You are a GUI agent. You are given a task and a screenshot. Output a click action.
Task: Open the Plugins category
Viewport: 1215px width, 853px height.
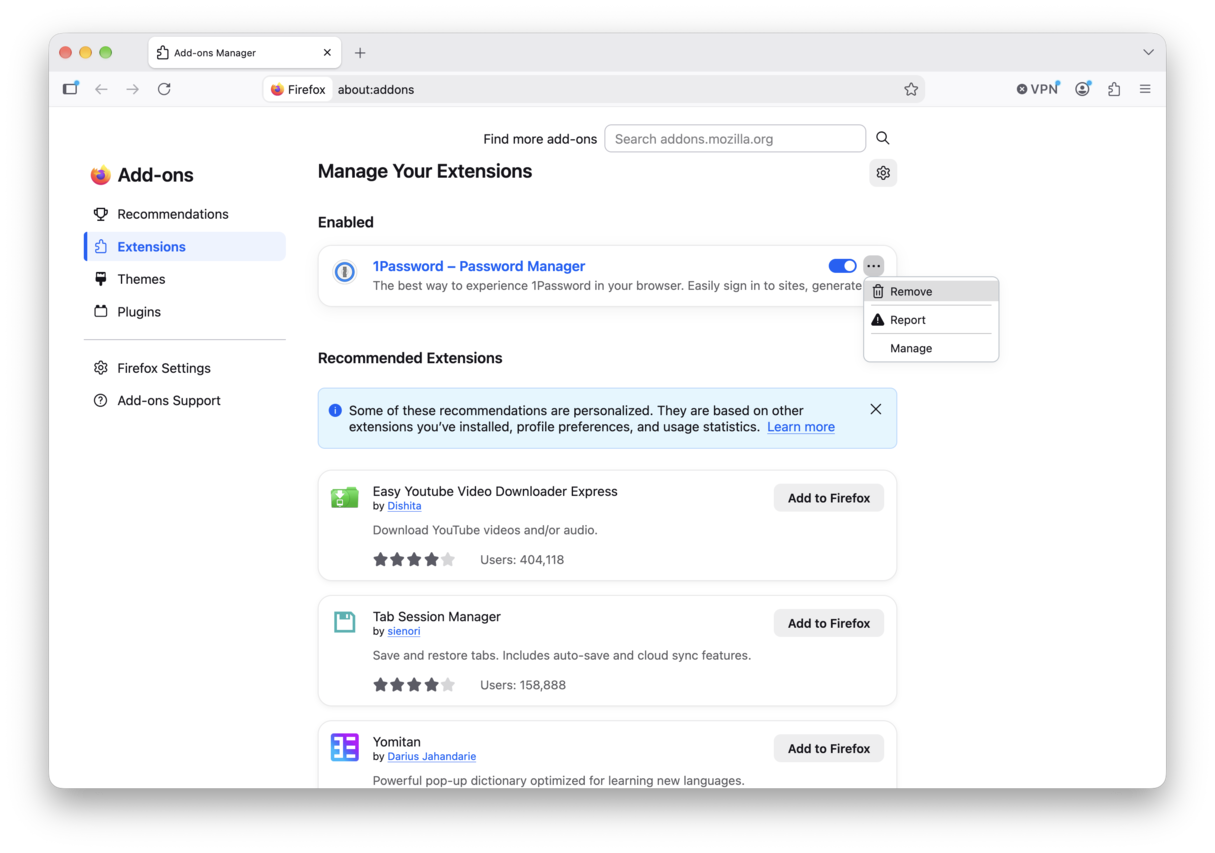pyautogui.click(x=185, y=312)
